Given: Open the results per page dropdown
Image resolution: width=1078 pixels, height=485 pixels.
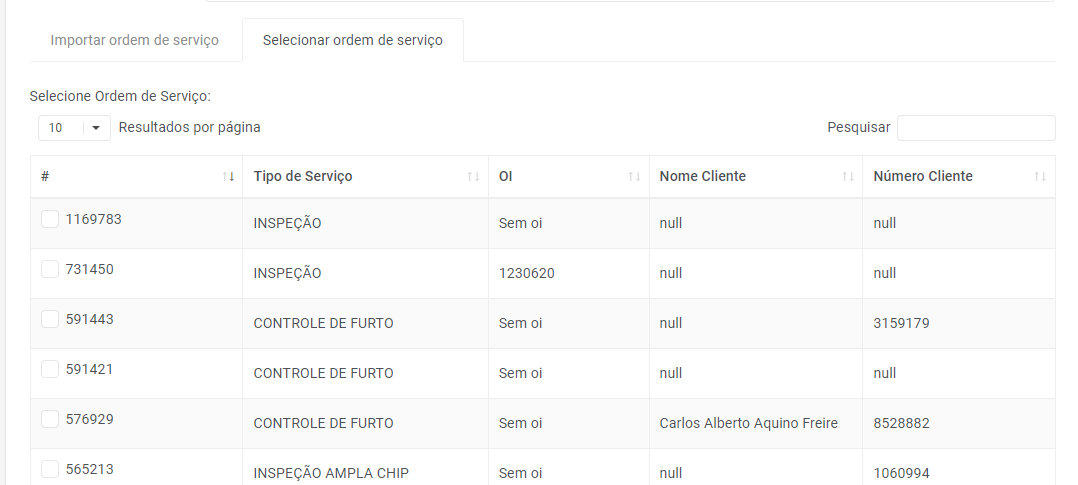Looking at the screenshot, I should 74,128.
